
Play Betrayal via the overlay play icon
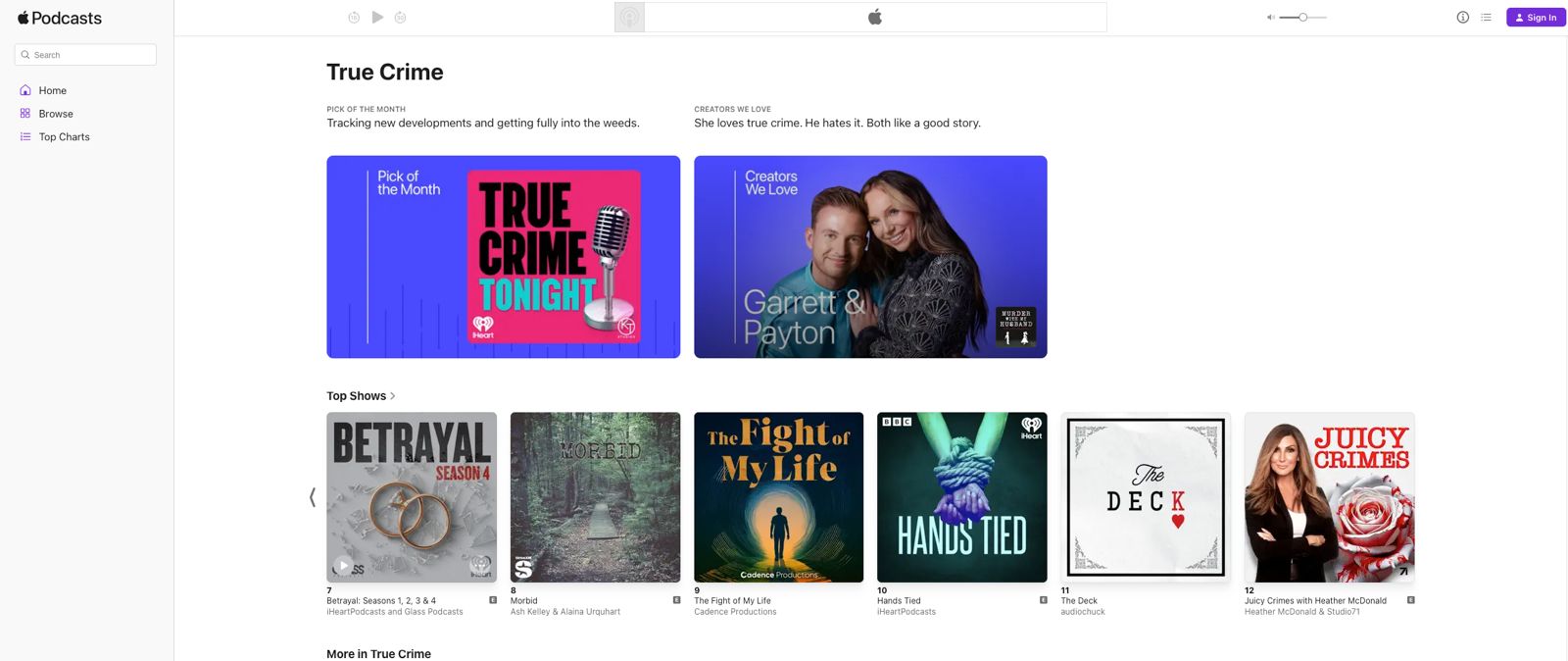(343, 565)
